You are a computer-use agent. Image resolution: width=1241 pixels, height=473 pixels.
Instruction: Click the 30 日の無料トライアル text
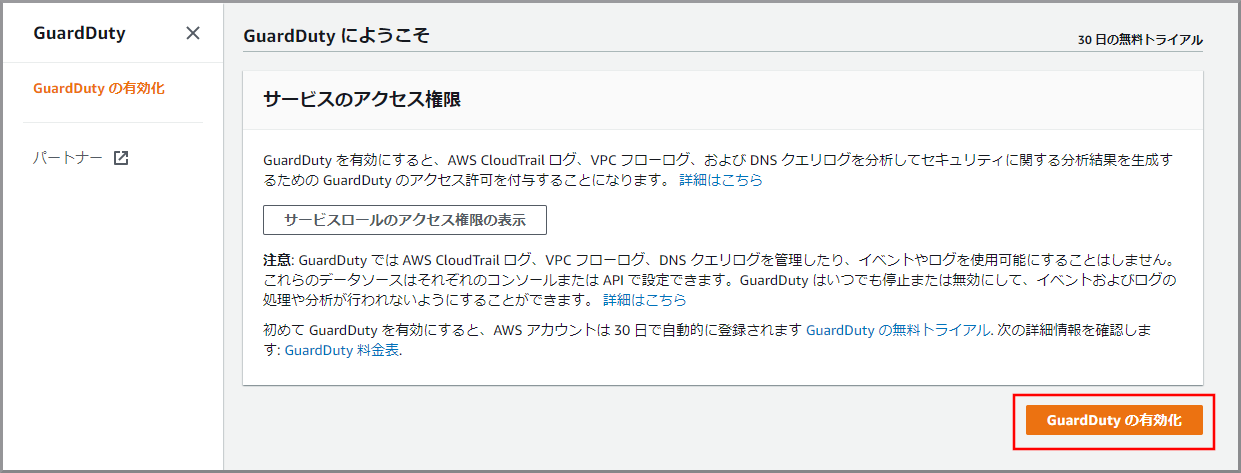pyautogui.click(x=1140, y=41)
